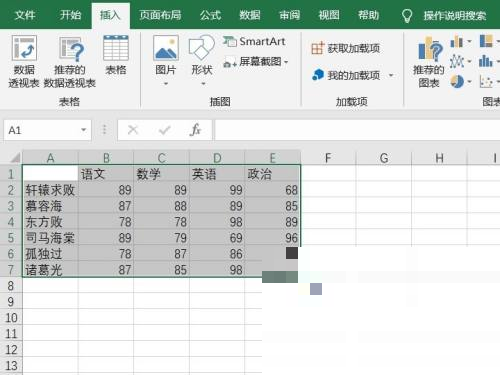The height and width of the screenshot is (375, 500).
Task: Select column F header
Action: [328, 158]
